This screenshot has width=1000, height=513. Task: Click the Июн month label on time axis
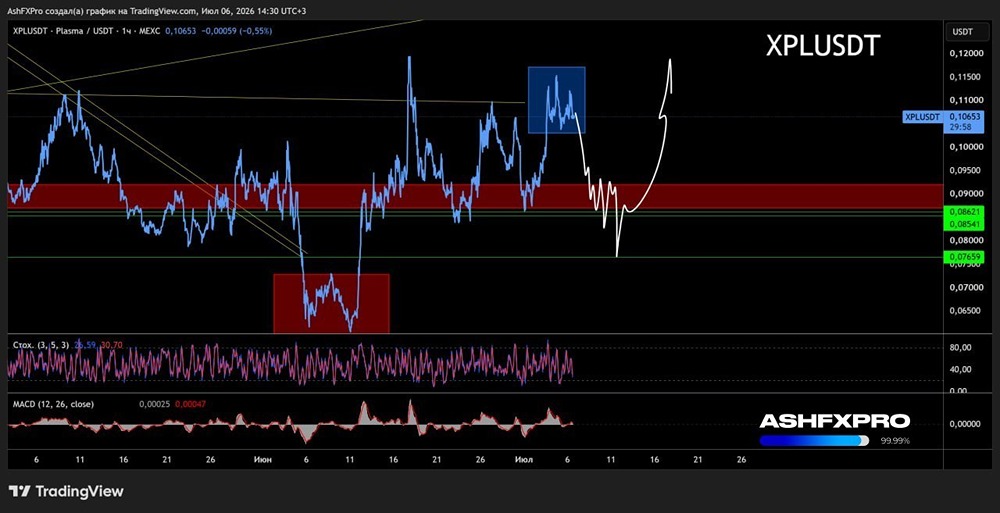(x=263, y=459)
